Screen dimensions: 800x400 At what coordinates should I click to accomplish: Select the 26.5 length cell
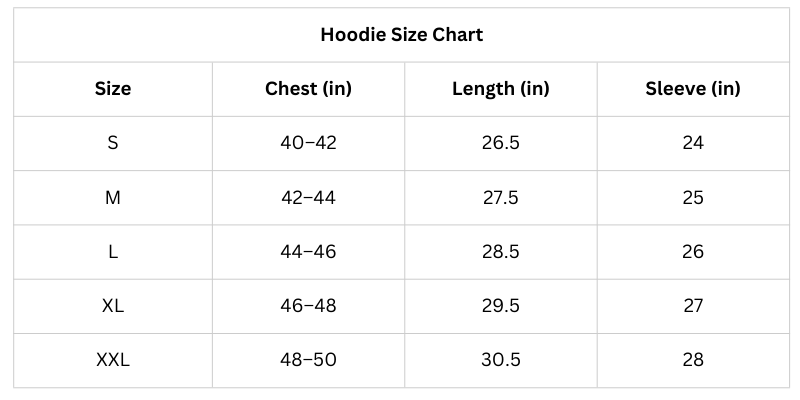(501, 143)
